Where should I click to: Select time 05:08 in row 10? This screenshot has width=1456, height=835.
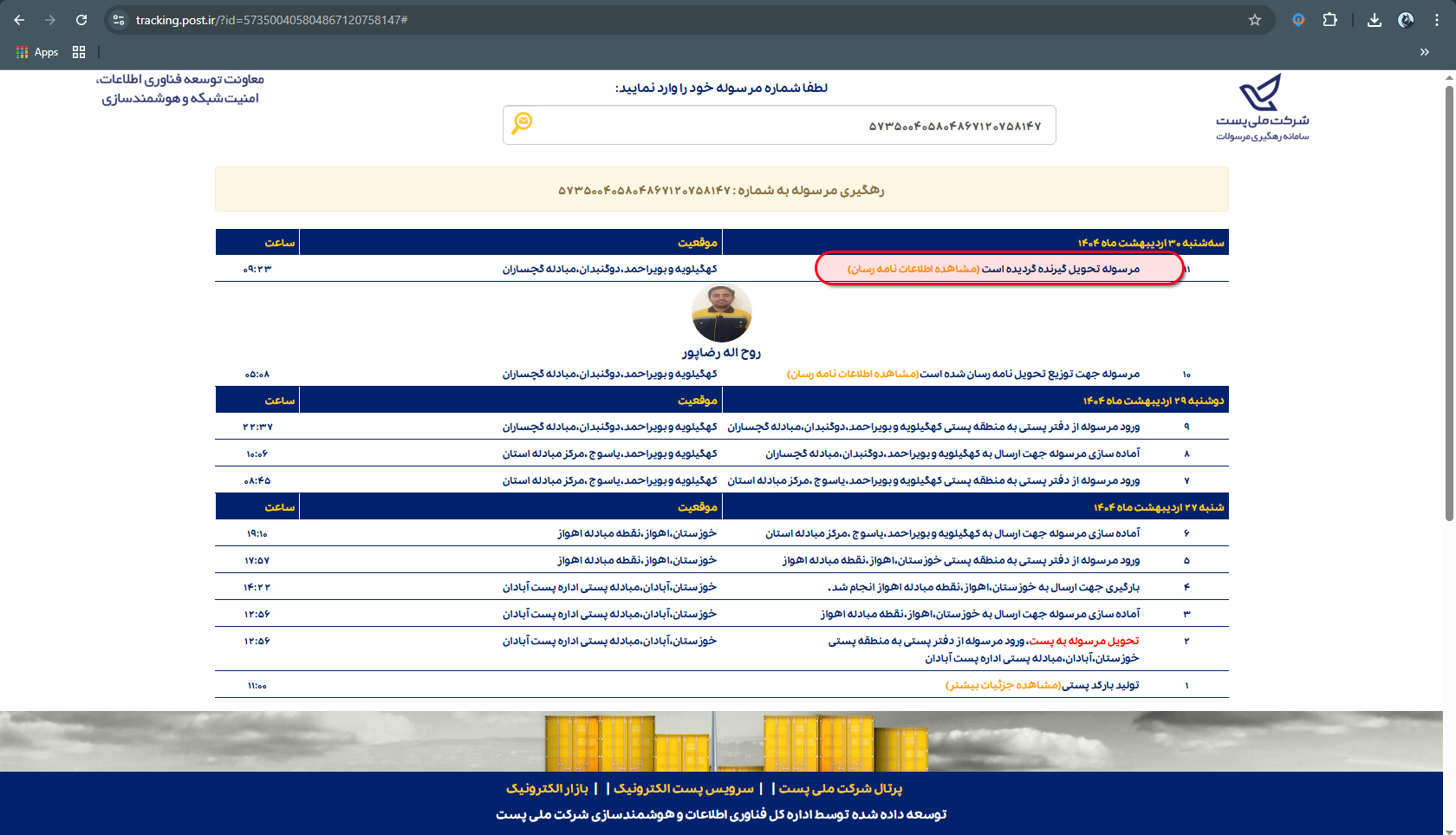tap(257, 374)
